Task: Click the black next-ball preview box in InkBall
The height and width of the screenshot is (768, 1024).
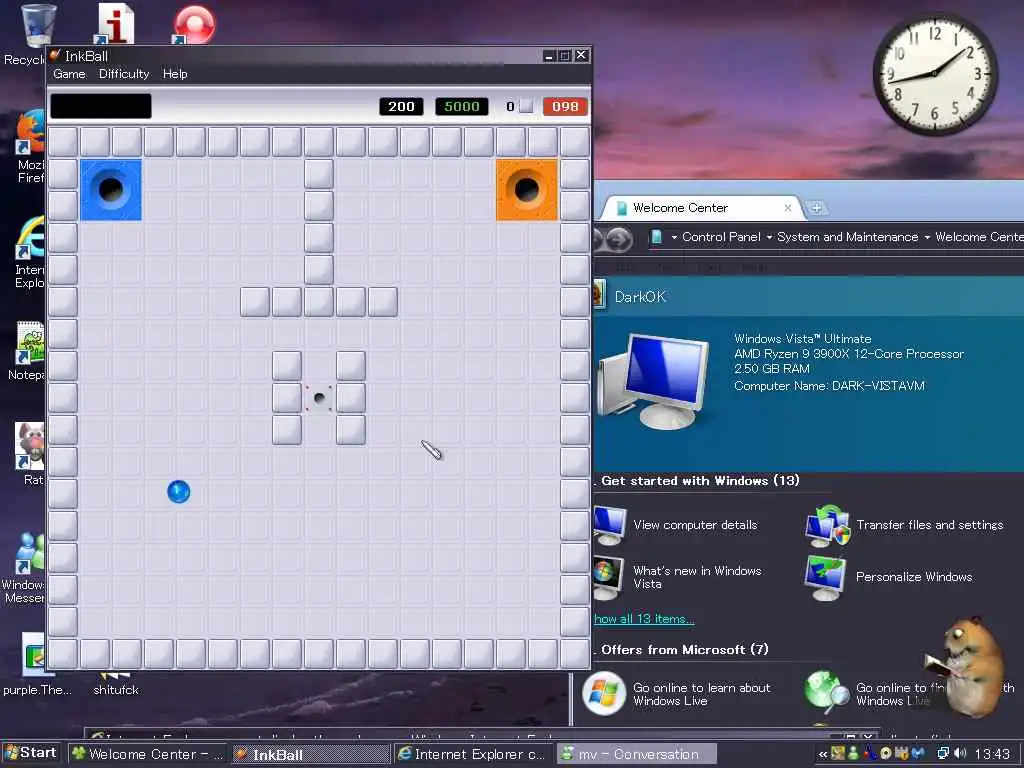Action: (x=101, y=106)
